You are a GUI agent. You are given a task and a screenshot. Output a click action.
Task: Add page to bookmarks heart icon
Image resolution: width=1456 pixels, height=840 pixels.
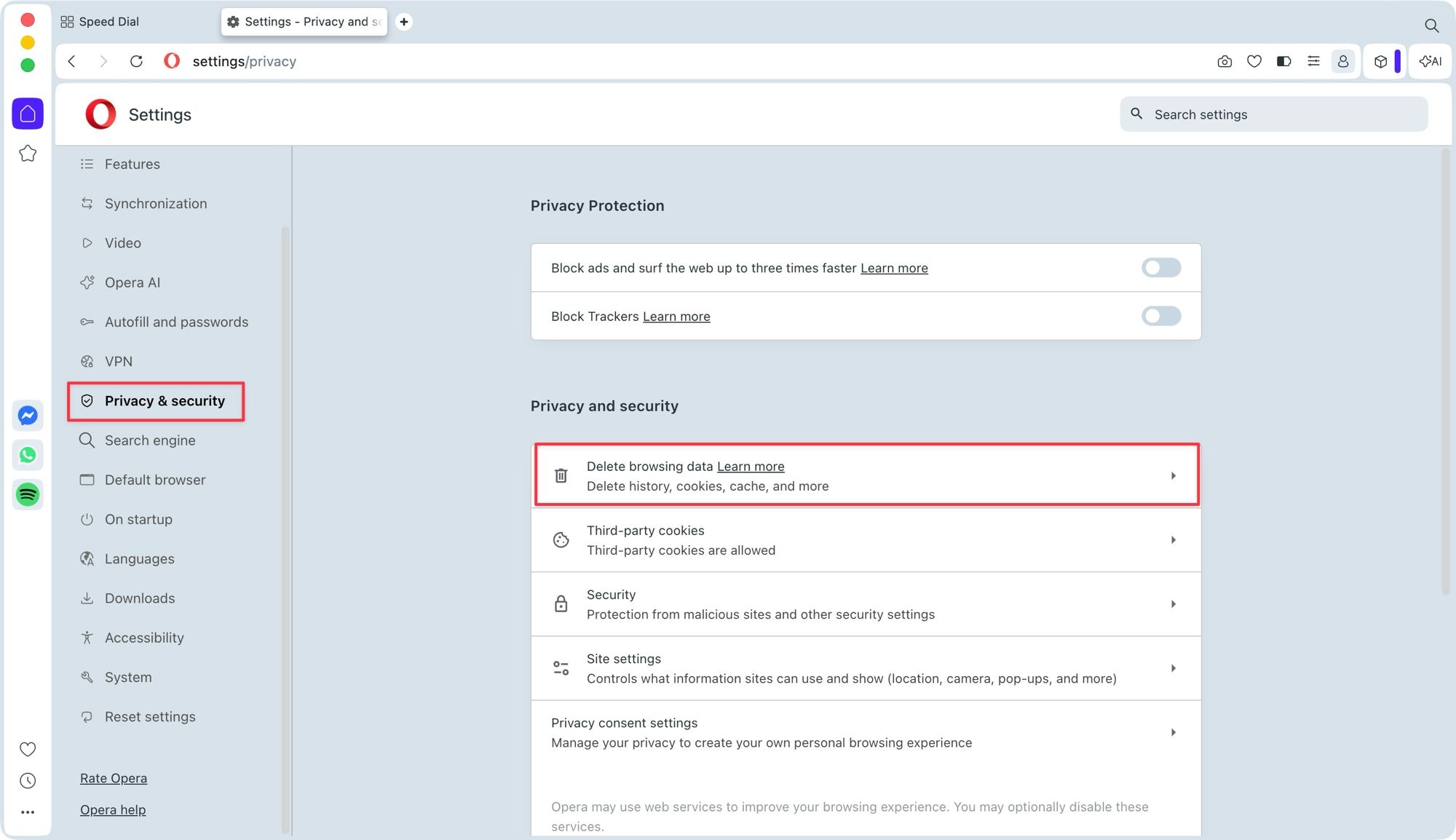[x=1254, y=61]
